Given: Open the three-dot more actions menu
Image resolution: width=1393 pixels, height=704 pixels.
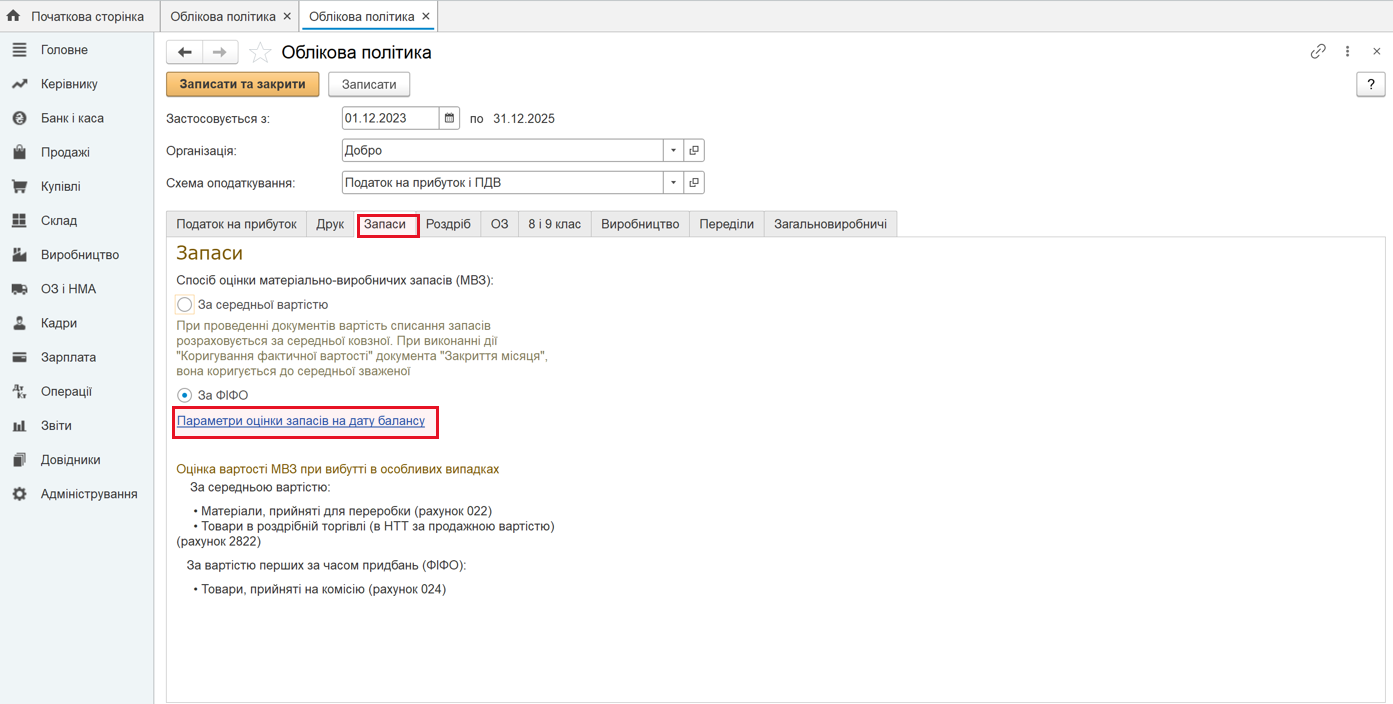Looking at the screenshot, I should coord(1347,52).
